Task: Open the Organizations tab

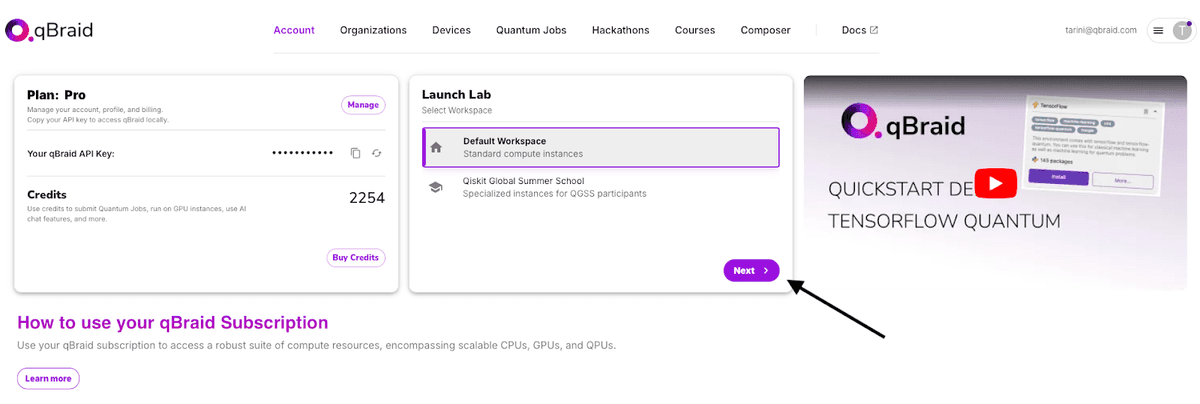Action: 373,30
